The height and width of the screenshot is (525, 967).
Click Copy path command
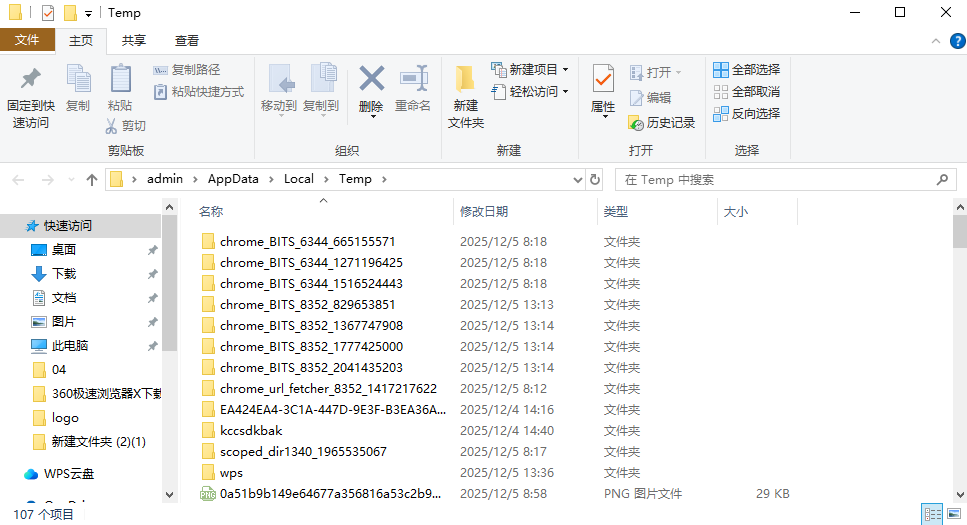[187, 70]
